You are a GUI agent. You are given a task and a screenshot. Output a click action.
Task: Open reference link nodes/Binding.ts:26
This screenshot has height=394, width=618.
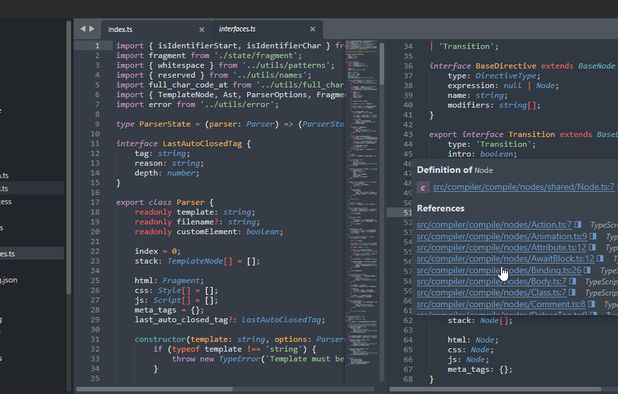[499, 270]
